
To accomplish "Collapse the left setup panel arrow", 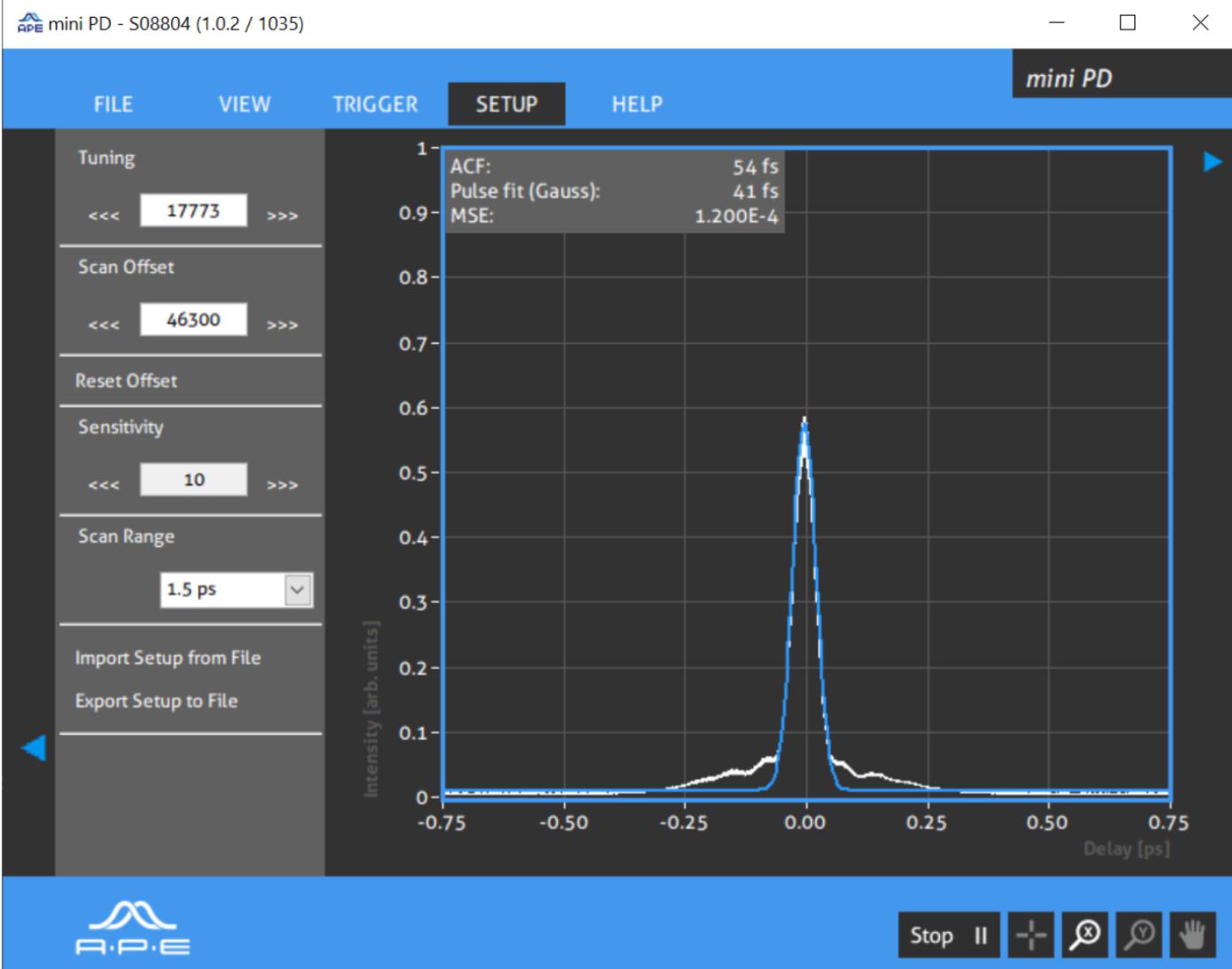I will [x=34, y=747].
